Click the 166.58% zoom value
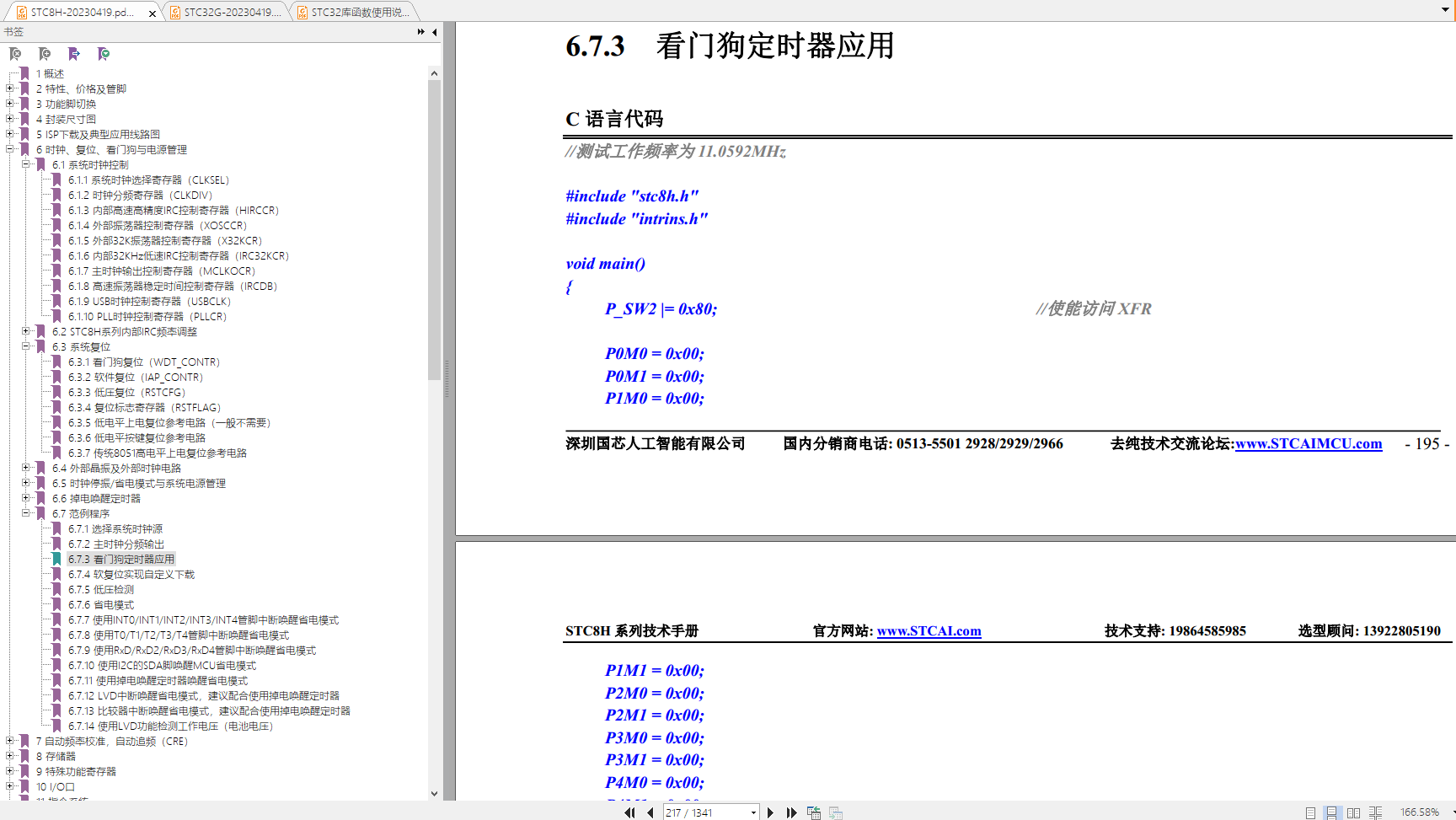This screenshot has width=1456, height=820. 1420,812
